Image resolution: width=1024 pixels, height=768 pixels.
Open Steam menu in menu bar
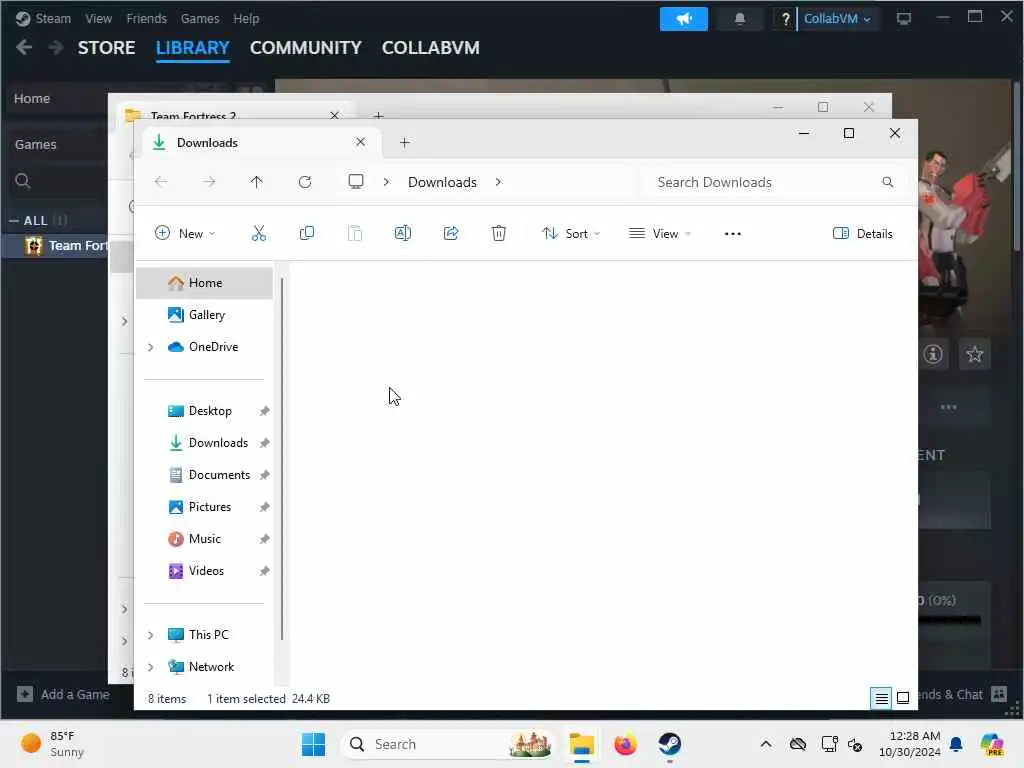tap(53, 19)
